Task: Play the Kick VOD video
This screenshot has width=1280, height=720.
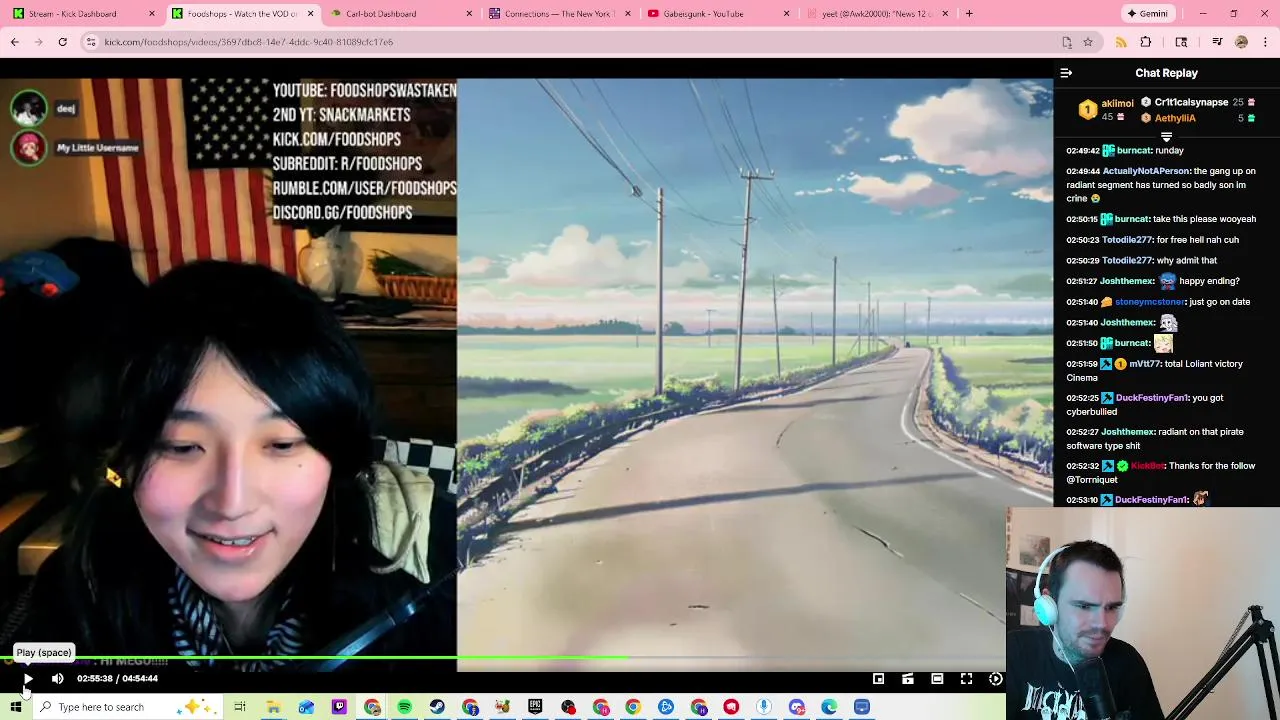Action: click(x=28, y=679)
